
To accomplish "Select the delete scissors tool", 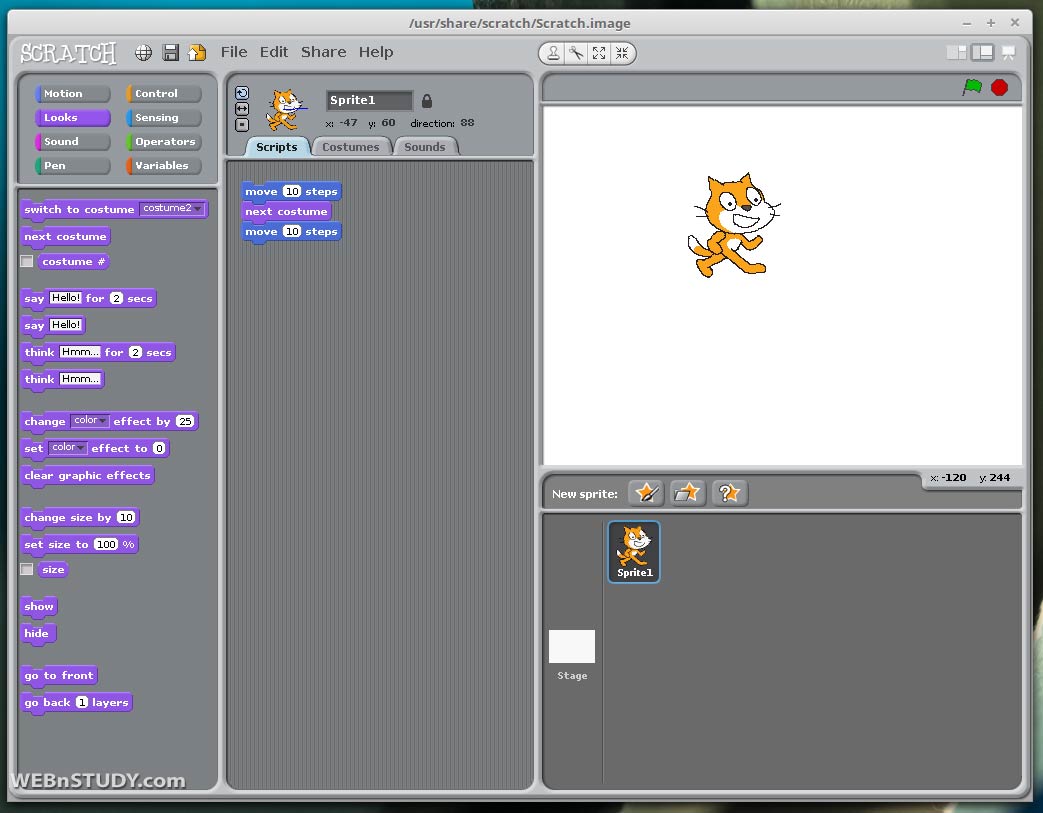I will (x=576, y=53).
